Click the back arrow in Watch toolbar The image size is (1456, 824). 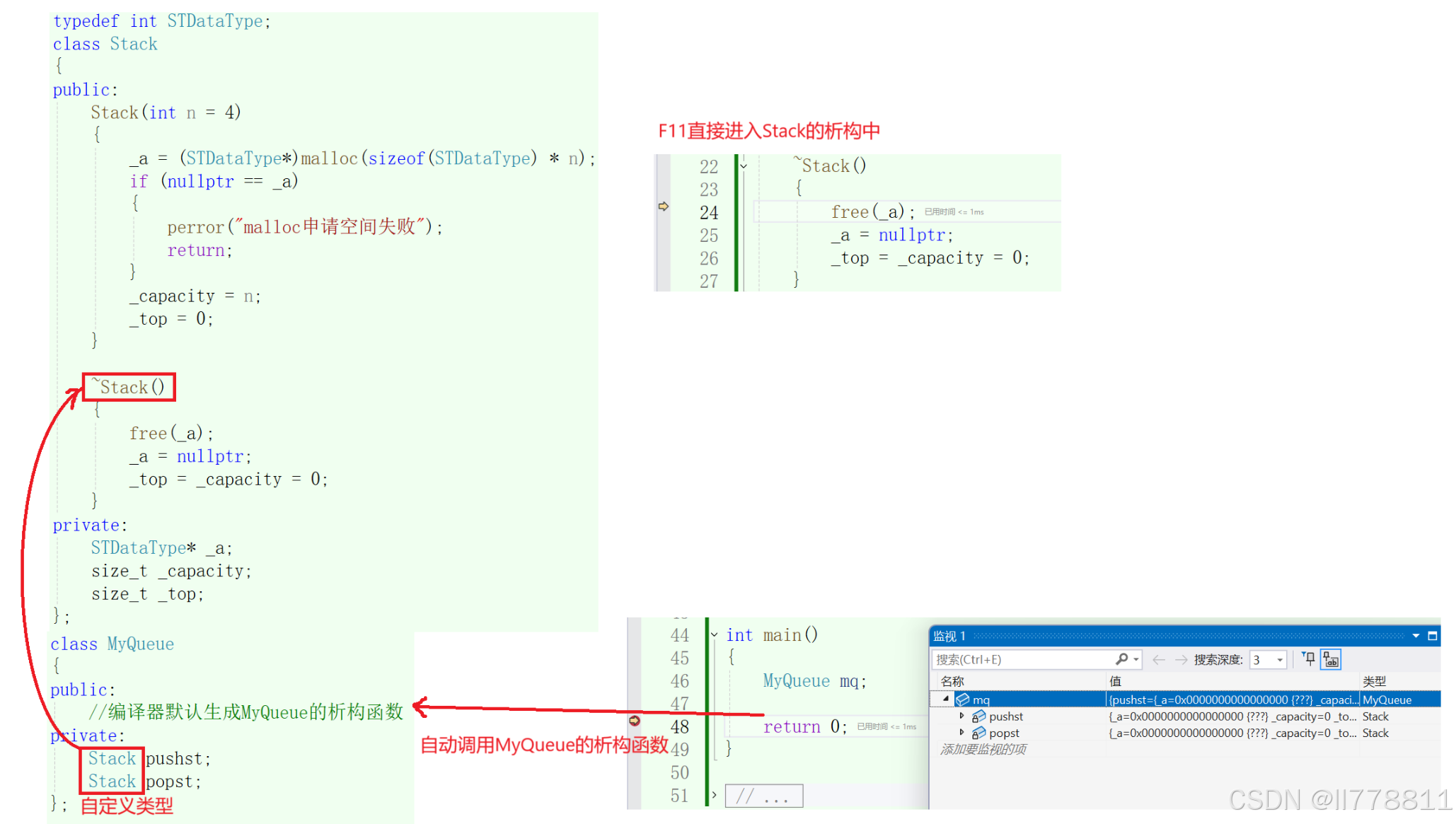coord(1158,659)
